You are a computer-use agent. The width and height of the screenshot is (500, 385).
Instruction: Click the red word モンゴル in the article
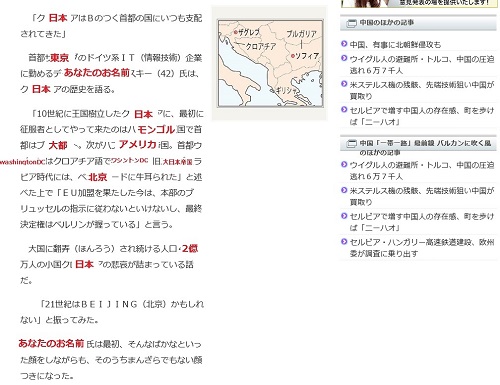(156, 129)
